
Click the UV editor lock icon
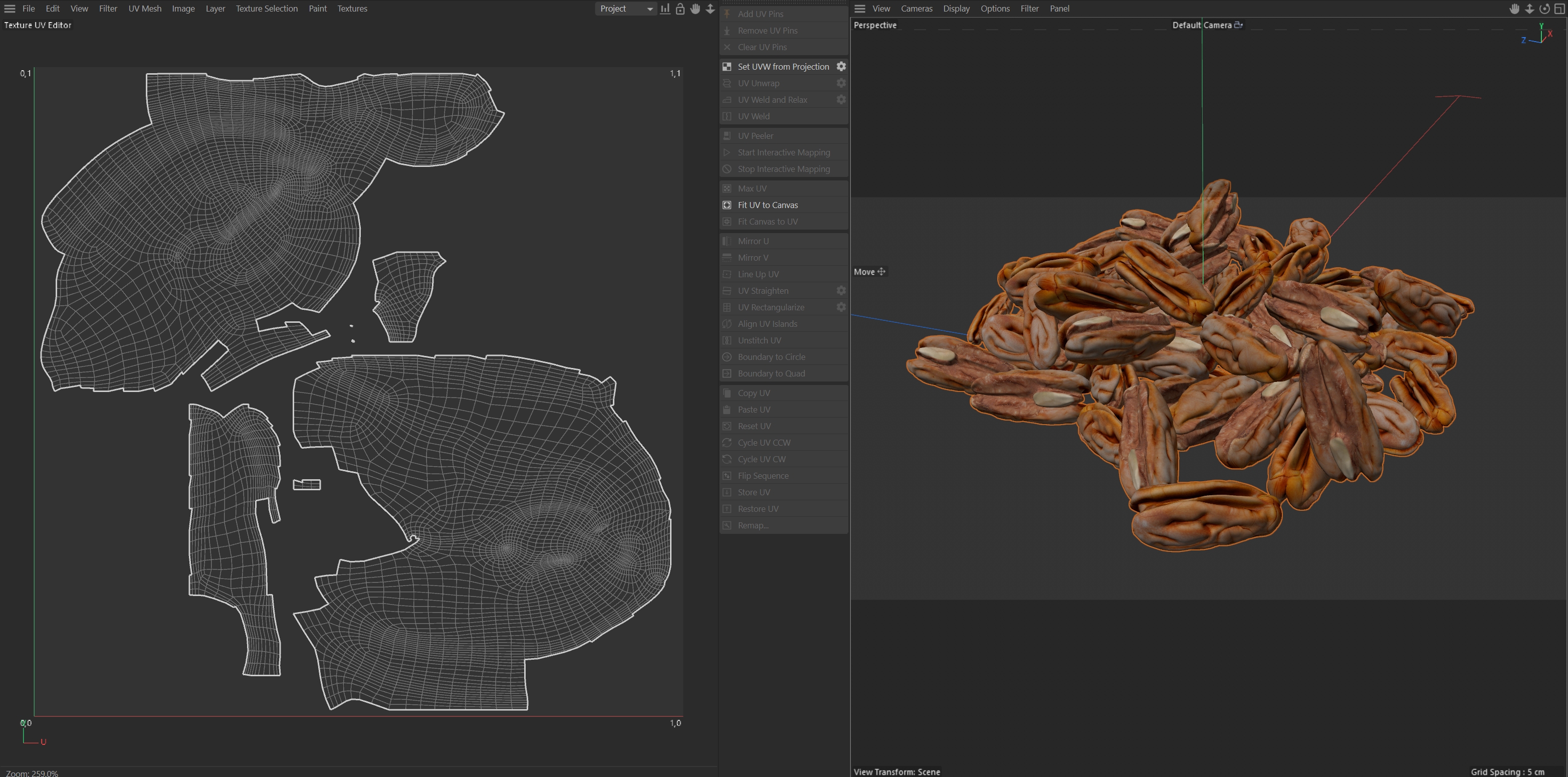(680, 9)
